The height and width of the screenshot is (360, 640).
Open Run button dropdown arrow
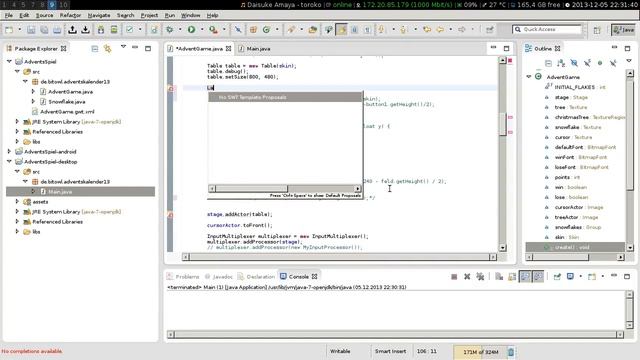[x=202, y=29]
